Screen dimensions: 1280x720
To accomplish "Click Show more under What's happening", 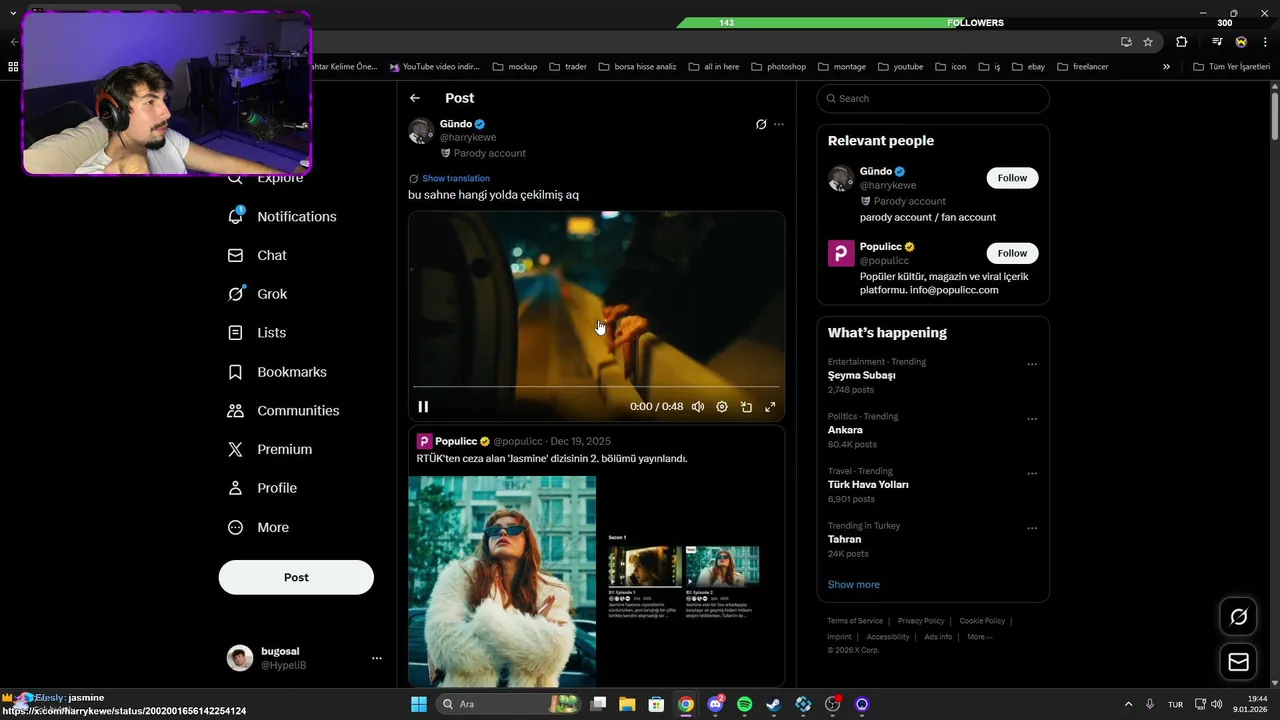I will click(854, 584).
